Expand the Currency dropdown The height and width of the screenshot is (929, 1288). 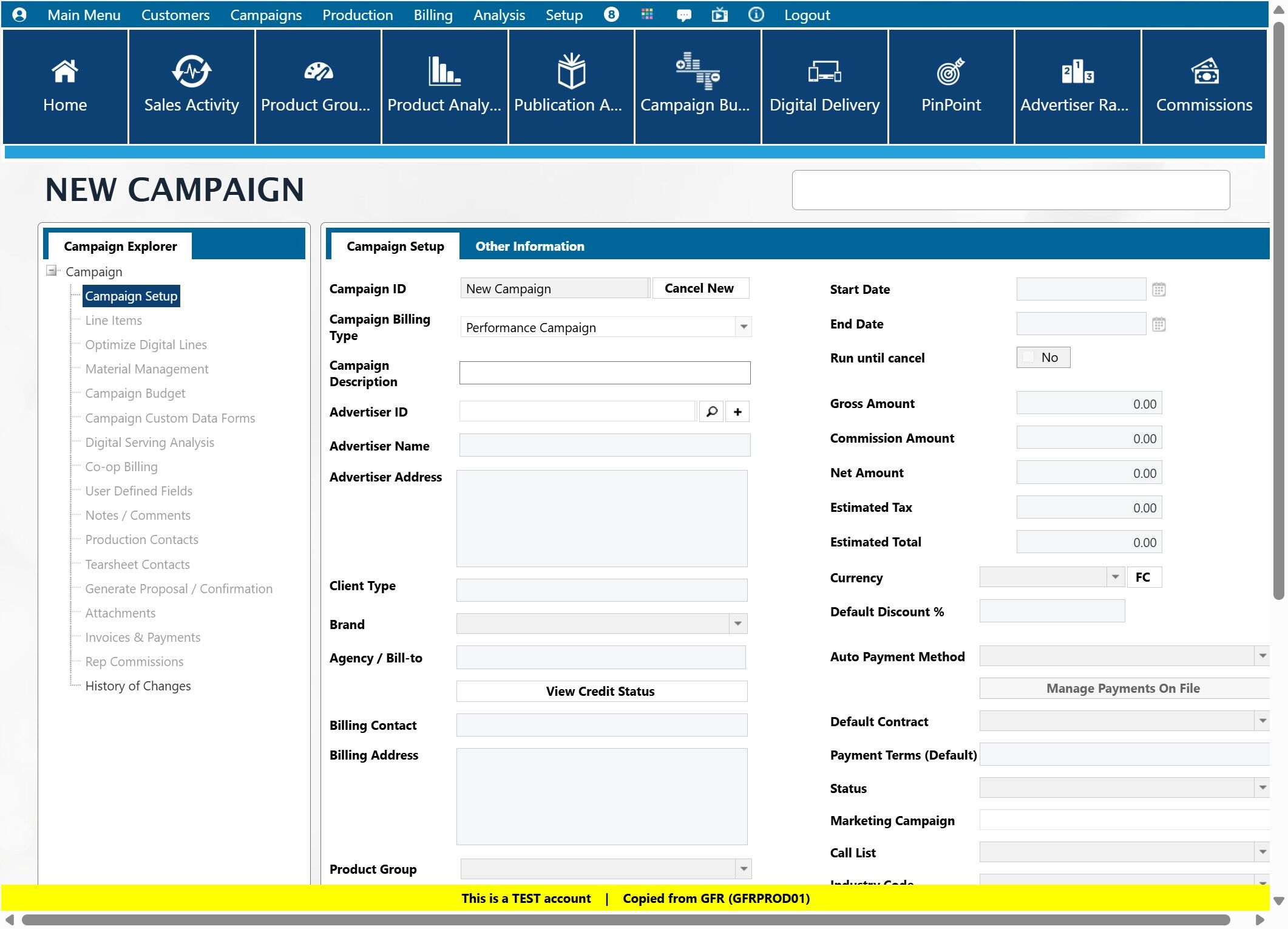pos(1115,577)
